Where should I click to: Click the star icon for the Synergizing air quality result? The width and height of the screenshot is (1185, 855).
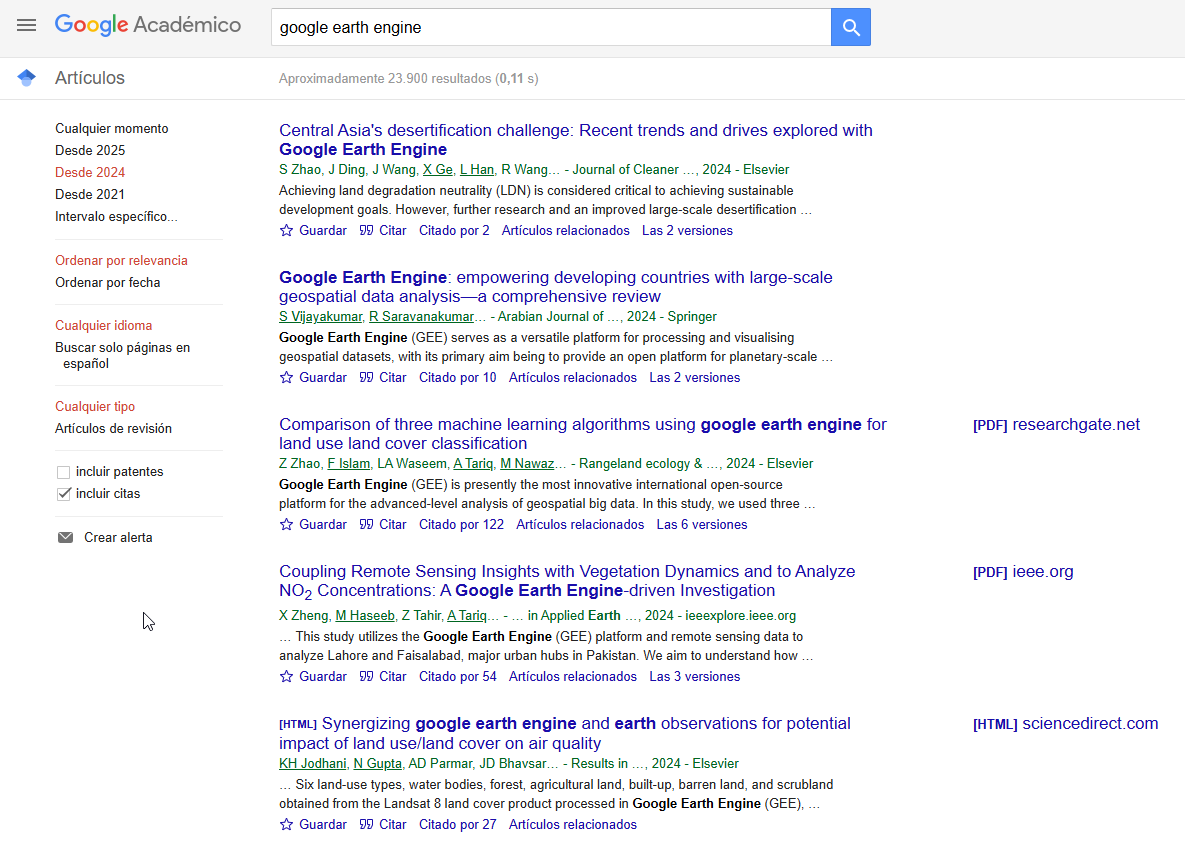tap(286, 825)
